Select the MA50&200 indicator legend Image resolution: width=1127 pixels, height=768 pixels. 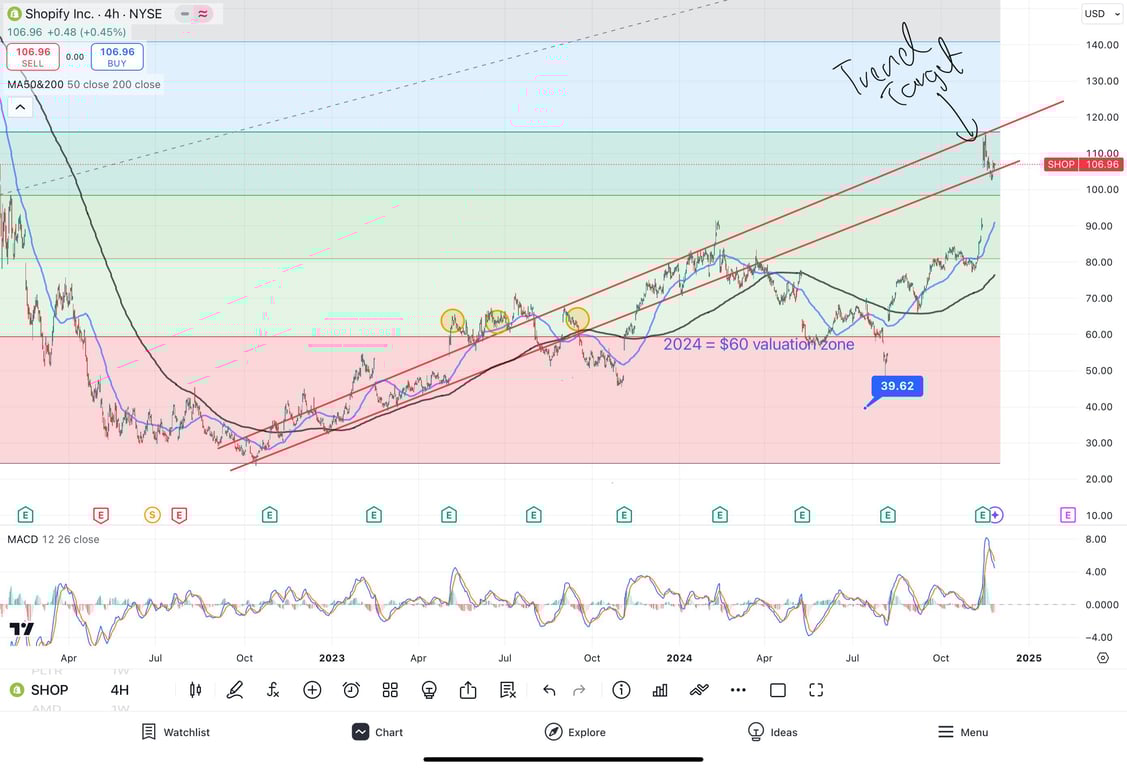coord(83,84)
